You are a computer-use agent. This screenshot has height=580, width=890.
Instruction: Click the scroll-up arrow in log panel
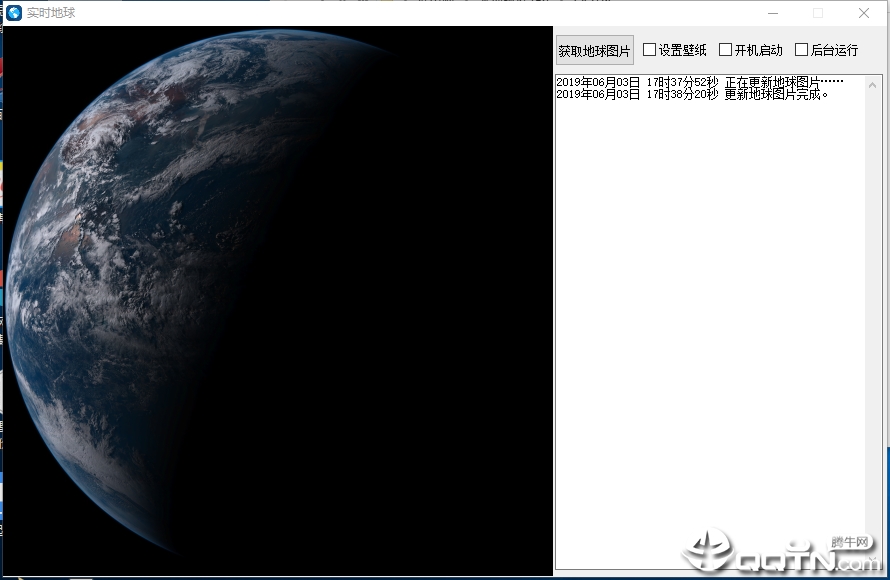click(873, 85)
